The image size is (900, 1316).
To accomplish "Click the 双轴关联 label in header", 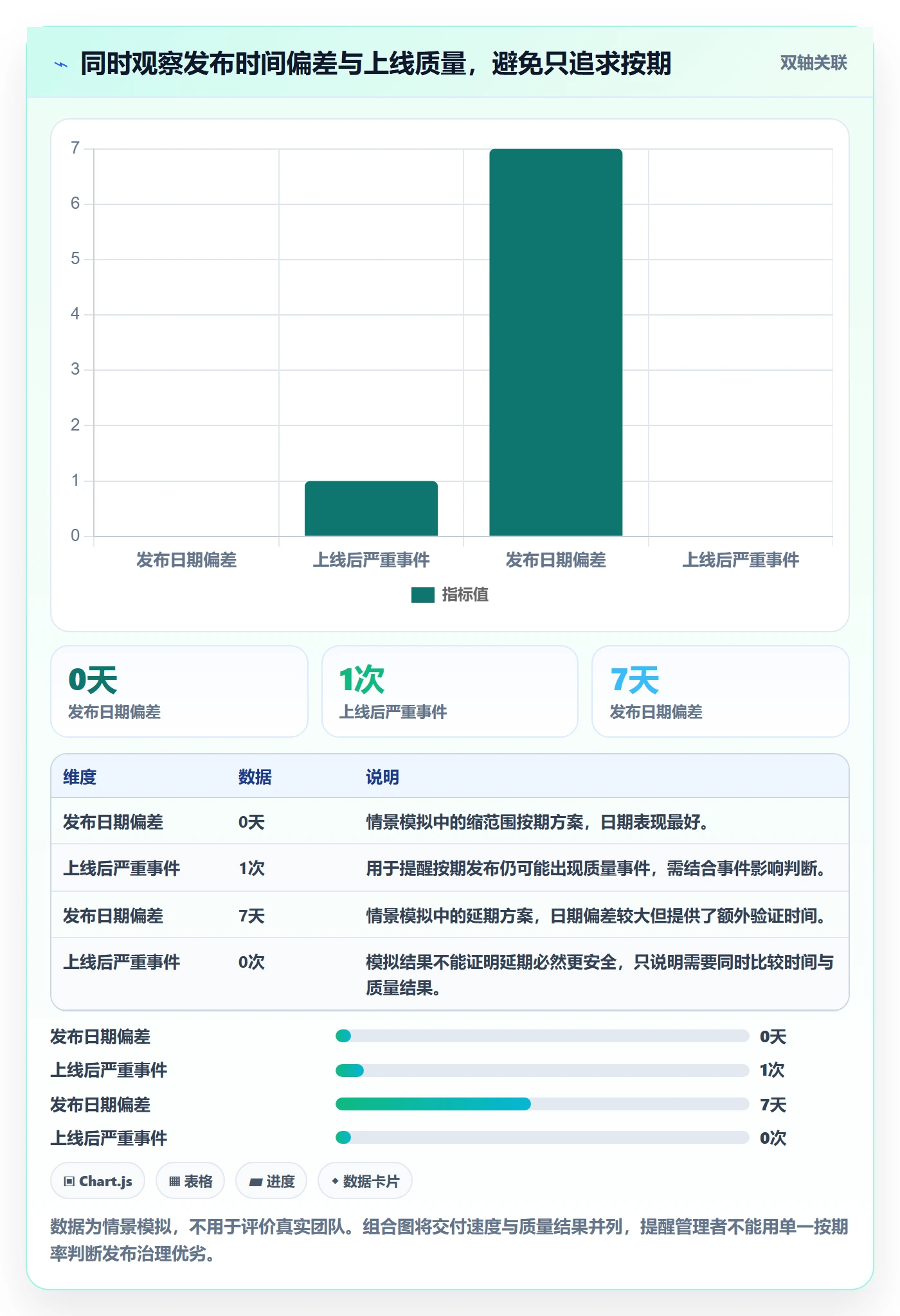I will click(x=813, y=63).
